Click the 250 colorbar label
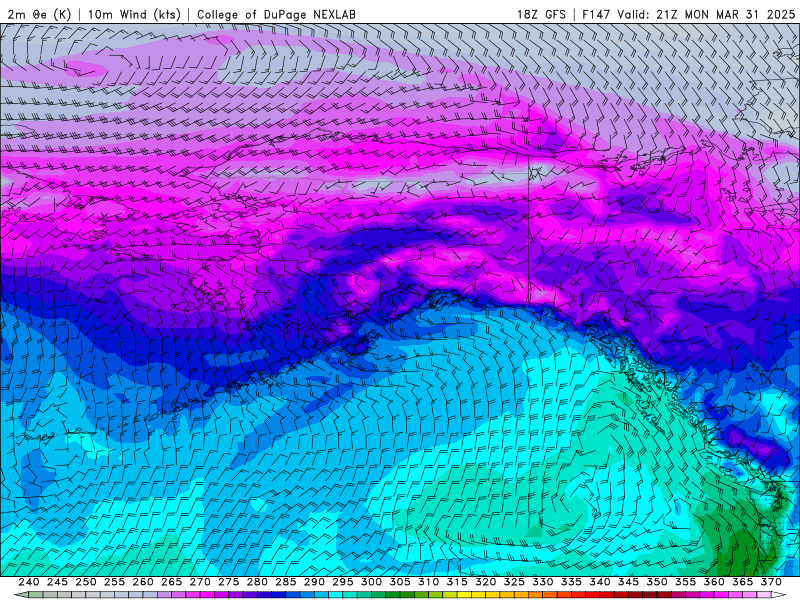The image size is (800, 600). (x=86, y=582)
